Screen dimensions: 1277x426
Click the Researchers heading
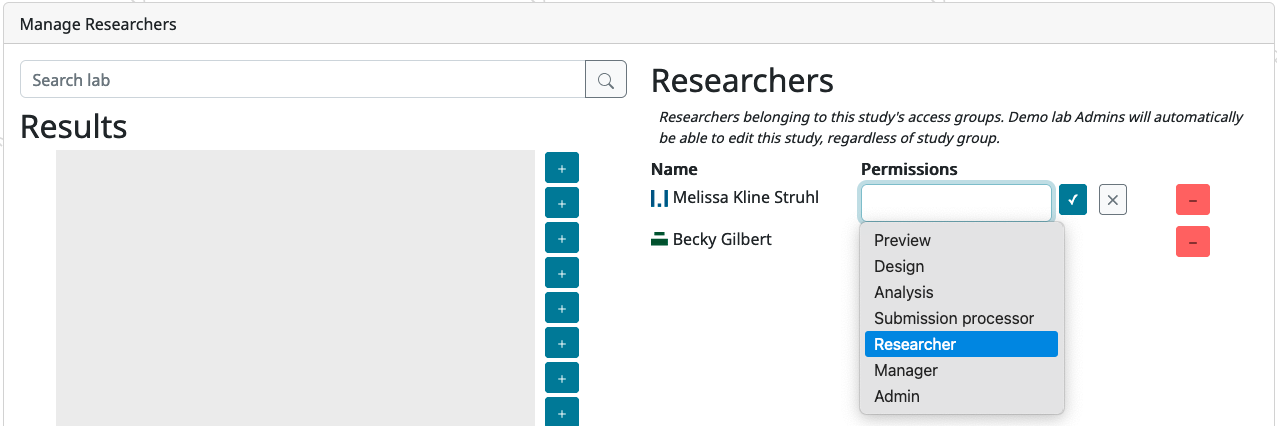[x=742, y=81]
